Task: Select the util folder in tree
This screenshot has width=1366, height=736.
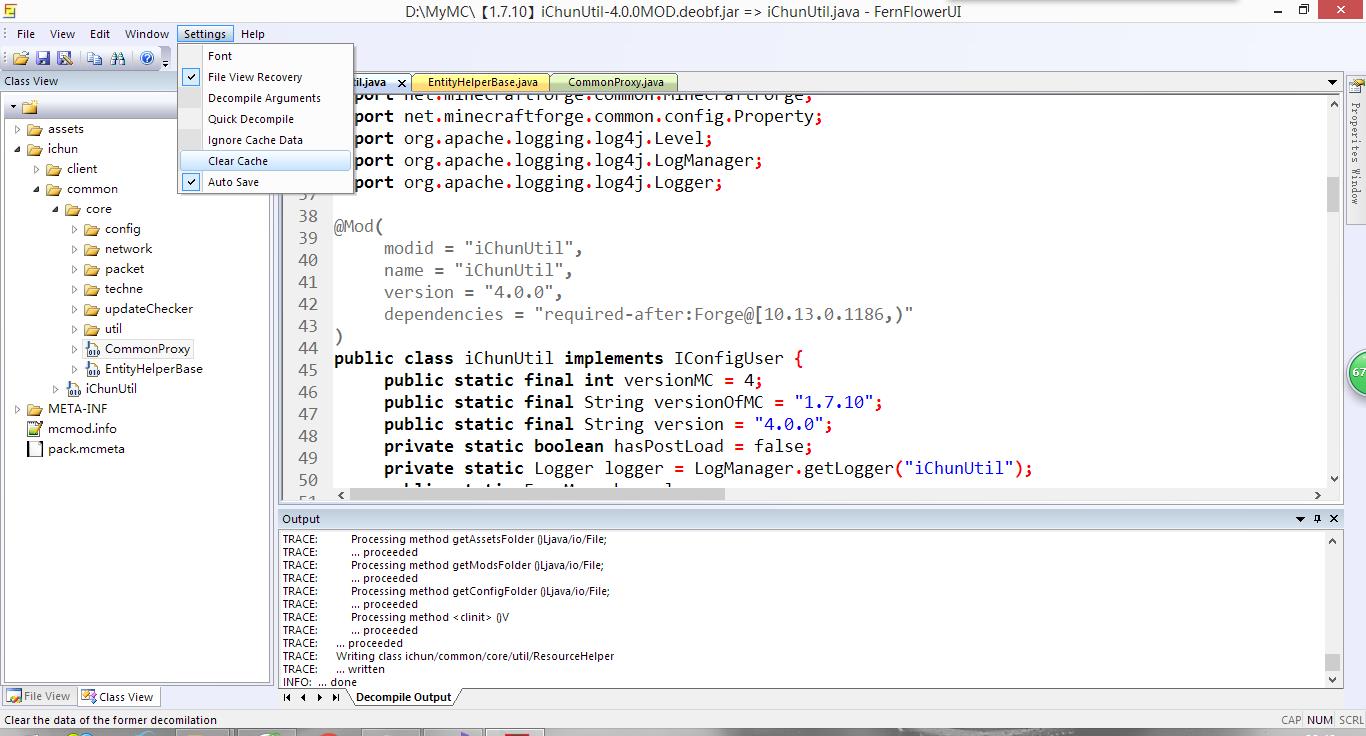Action: click(113, 329)
